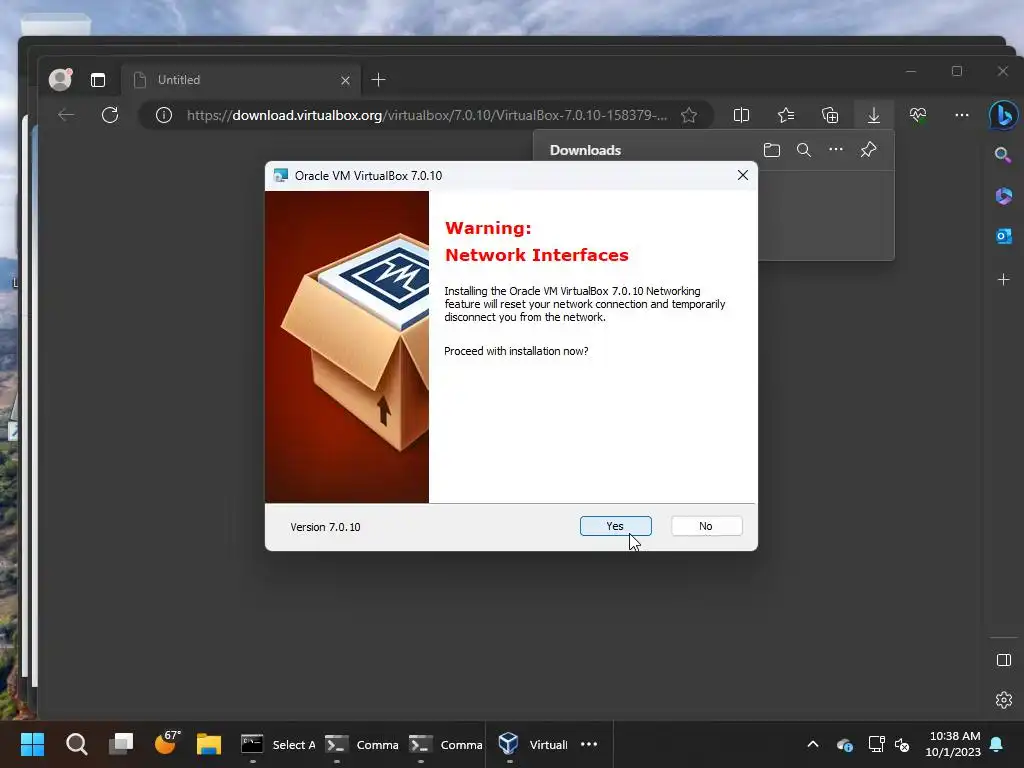This screenshot has height=768, width=1024.
Task: Open Outlook sidebar icon
Action: point(1004,236)
